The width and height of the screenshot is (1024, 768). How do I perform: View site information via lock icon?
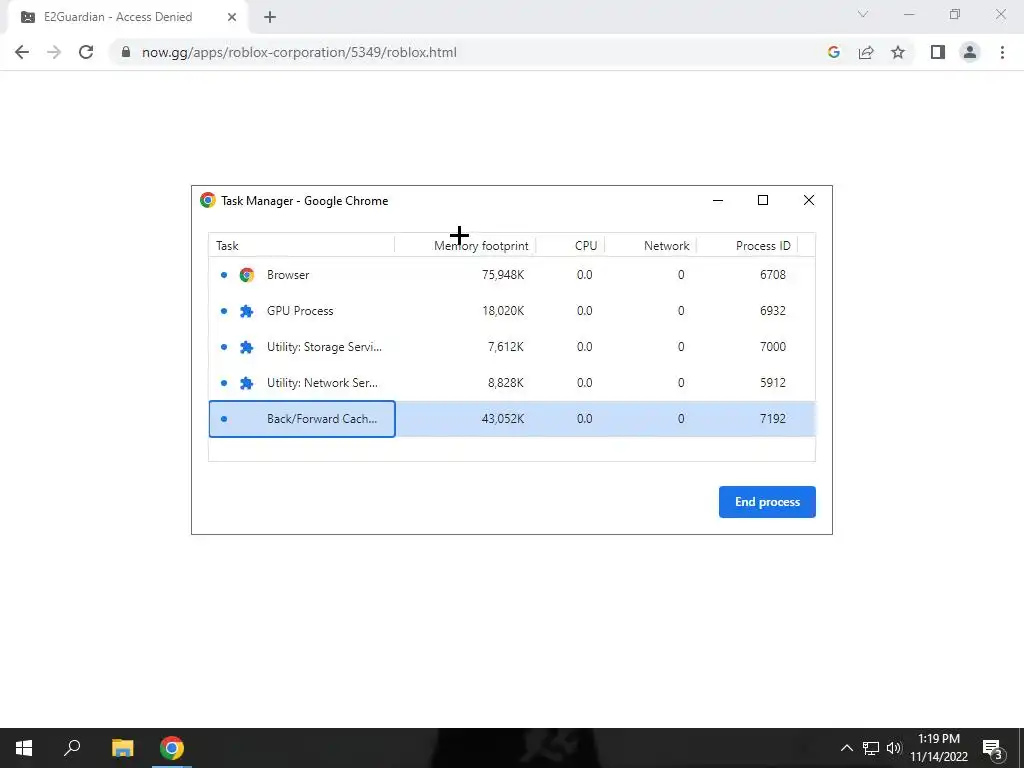(126, 52)
